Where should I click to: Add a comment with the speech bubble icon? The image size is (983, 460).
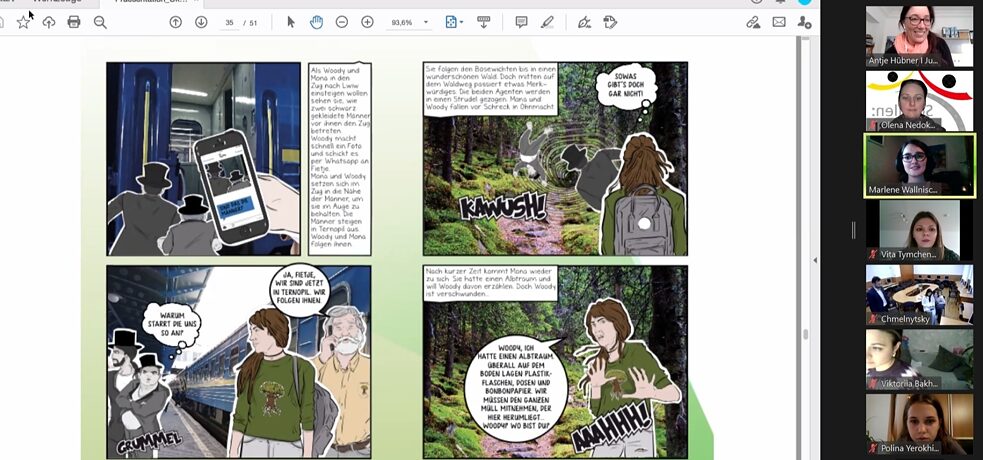tap(521, 23)
